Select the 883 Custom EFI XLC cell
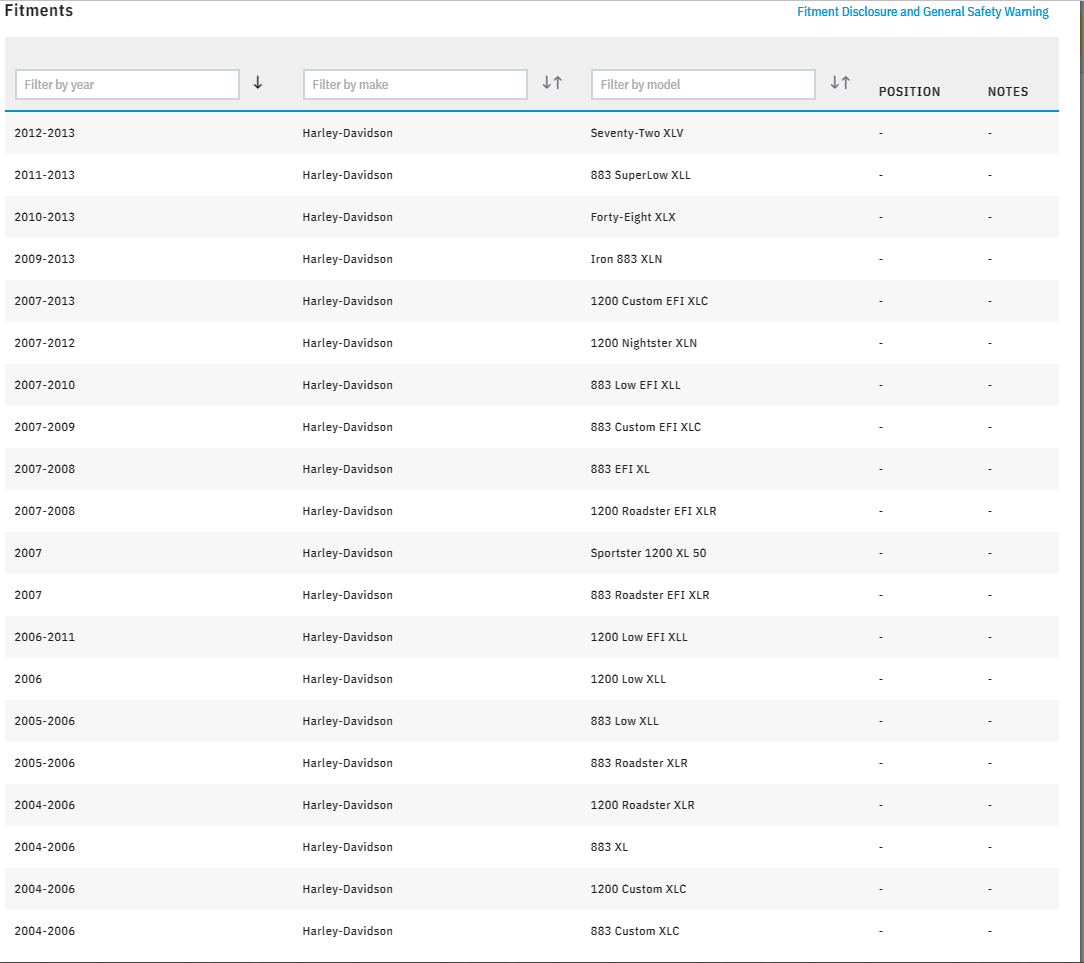 [646, 427]
